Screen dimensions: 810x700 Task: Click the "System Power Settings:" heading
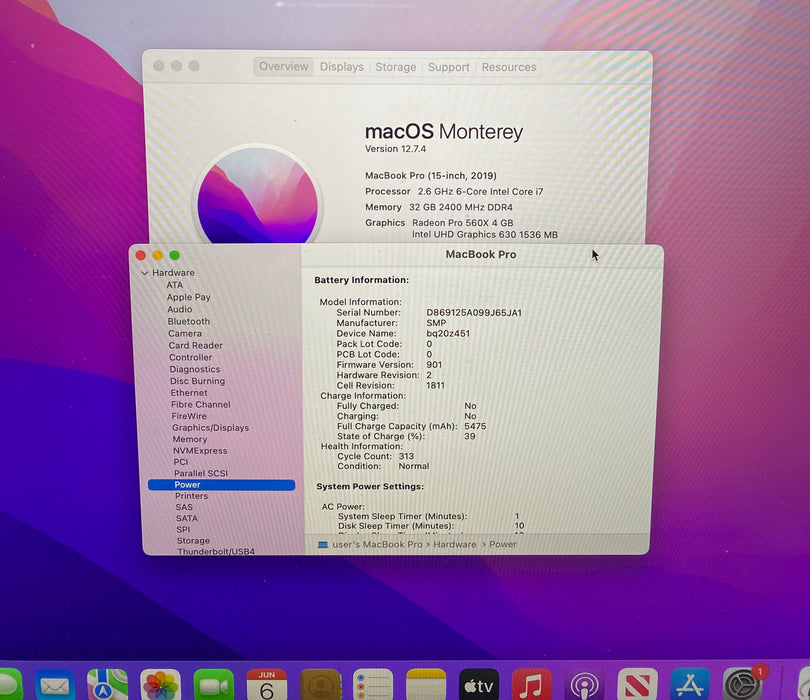370,487
